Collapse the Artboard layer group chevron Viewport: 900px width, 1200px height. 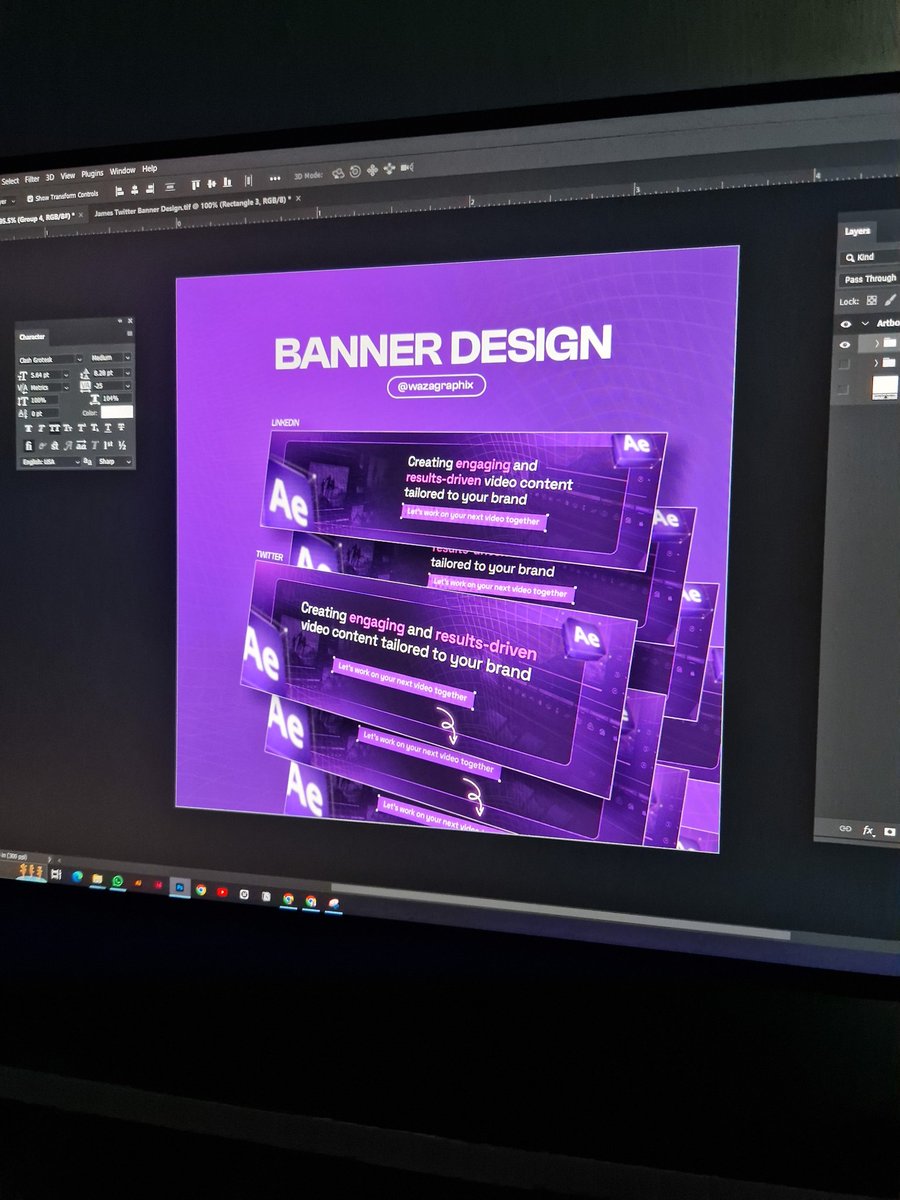[x=865, y=323]
